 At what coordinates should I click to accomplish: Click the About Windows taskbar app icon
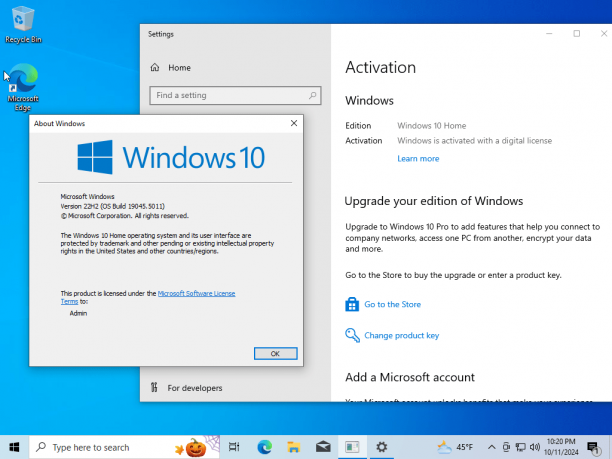click(352, 447)
